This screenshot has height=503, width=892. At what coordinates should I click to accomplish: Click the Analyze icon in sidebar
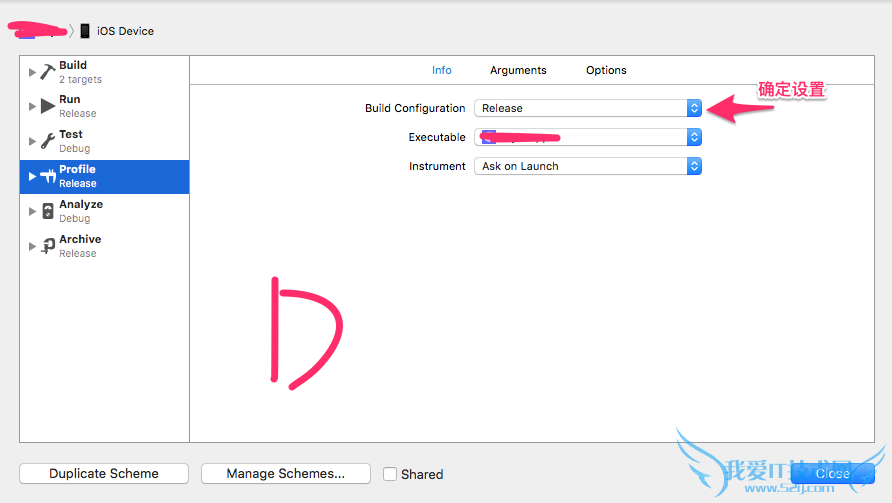[x=48, y=211]
